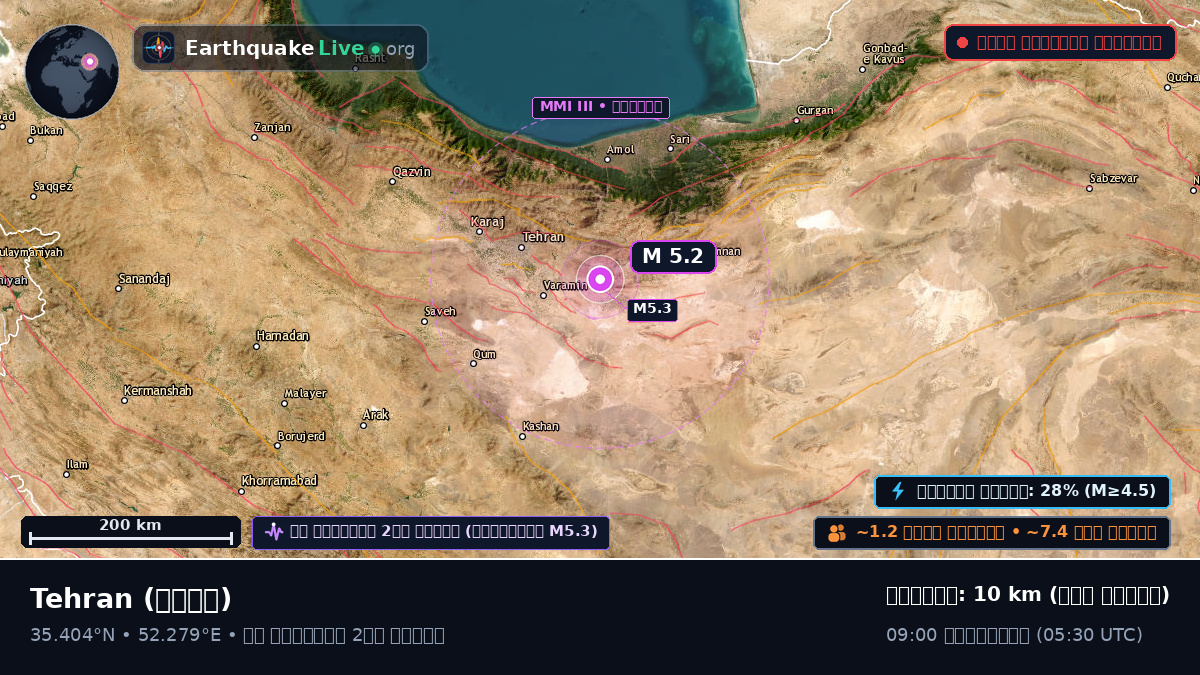Click the Malayer city label
The width and height of the screenshot is (1200, 675).
(305, 394)
